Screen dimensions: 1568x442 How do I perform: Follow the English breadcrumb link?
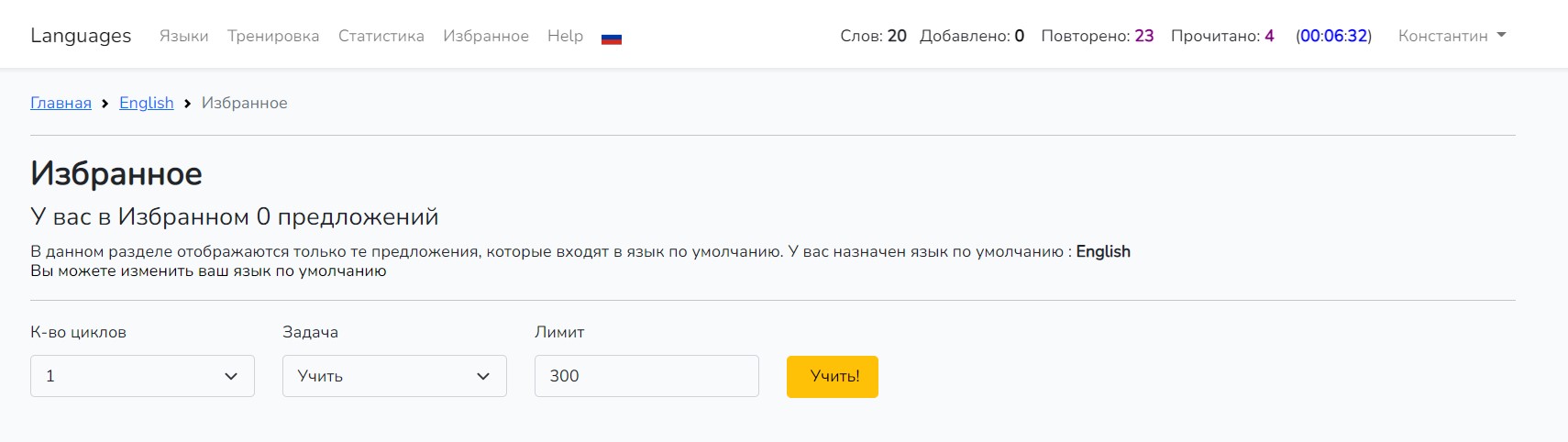tap(146, 103)
